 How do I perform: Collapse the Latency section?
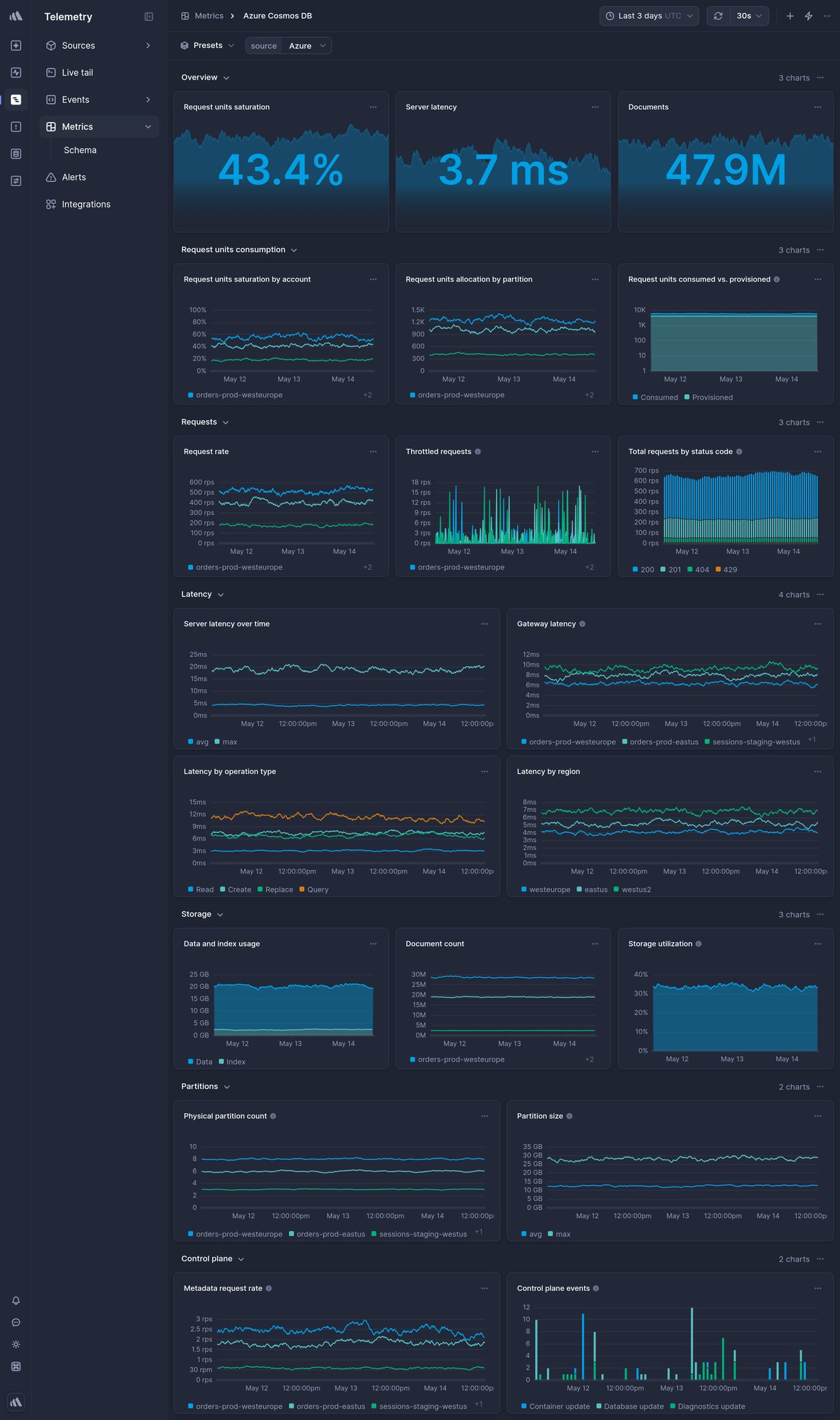tap(220, 595)
